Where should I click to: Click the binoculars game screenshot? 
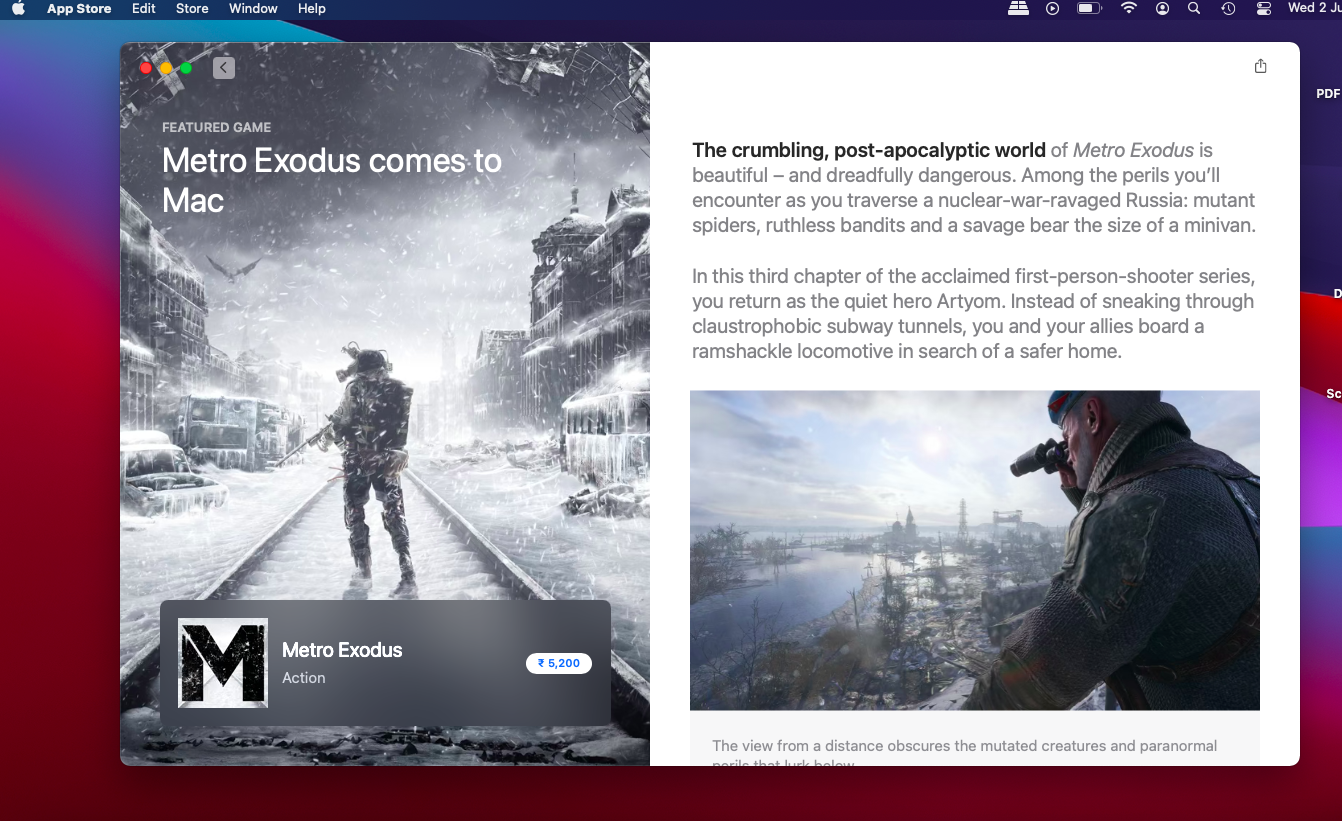(x=974, y=550)
